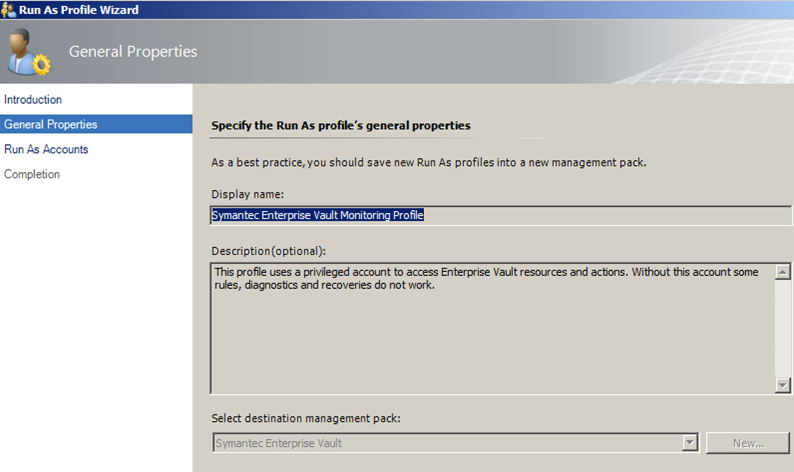The width and height of the screenshot is (794, 472).
Task: Click the New... management pack button
Action: coord(747,442)
